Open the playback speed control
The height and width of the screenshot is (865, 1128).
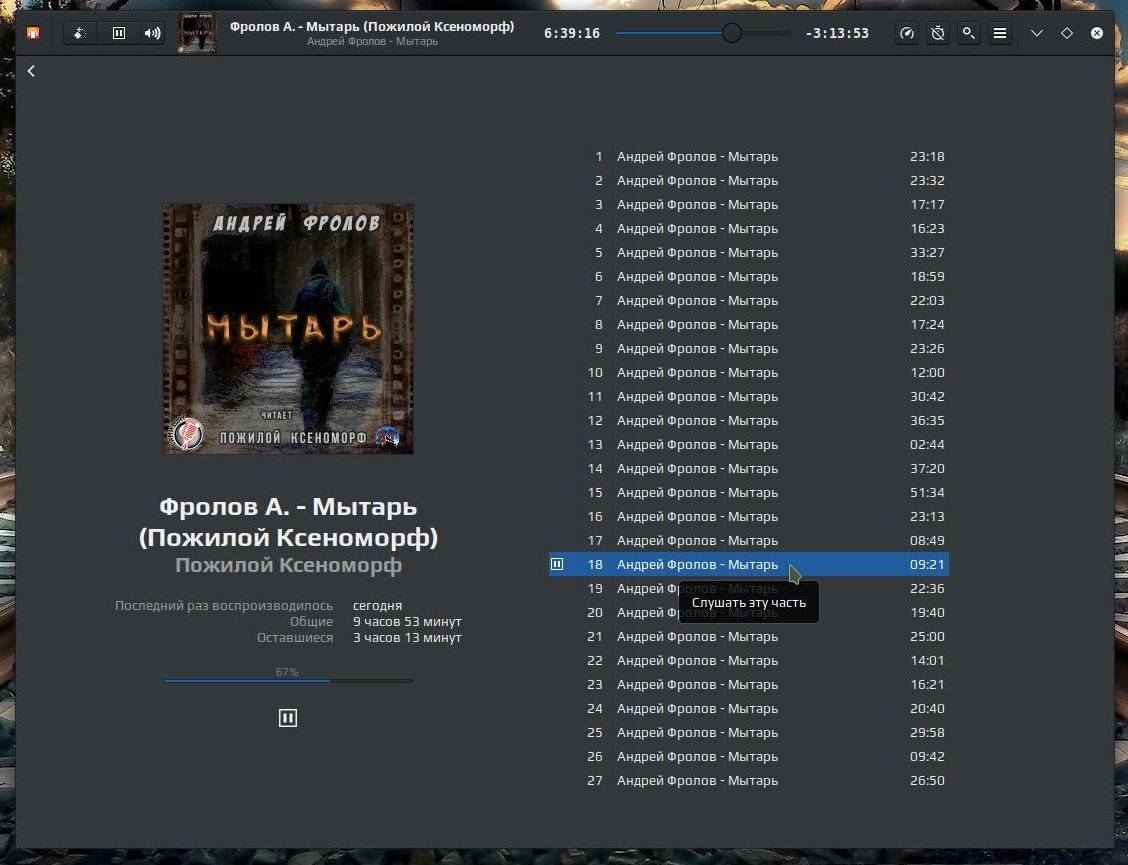tap(907, 33)
